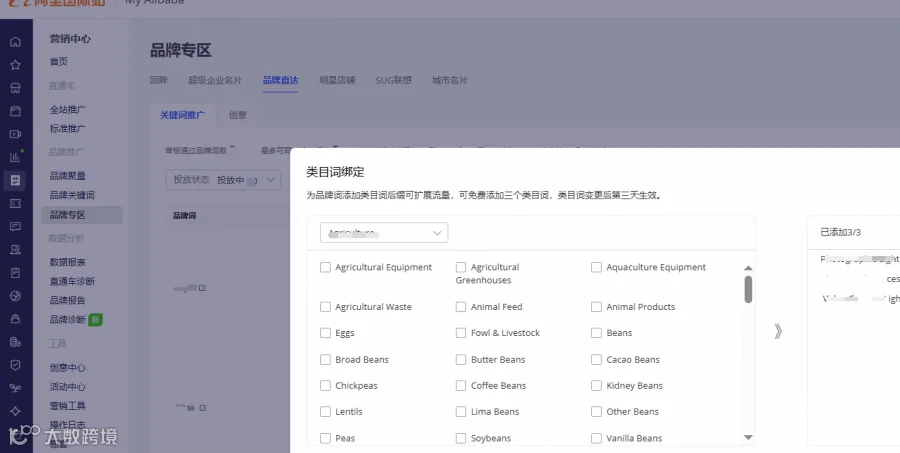The width and height of the screenshot is (900, 453).
Task: Open the bar chart analytics icon
Action: point(15,157)
